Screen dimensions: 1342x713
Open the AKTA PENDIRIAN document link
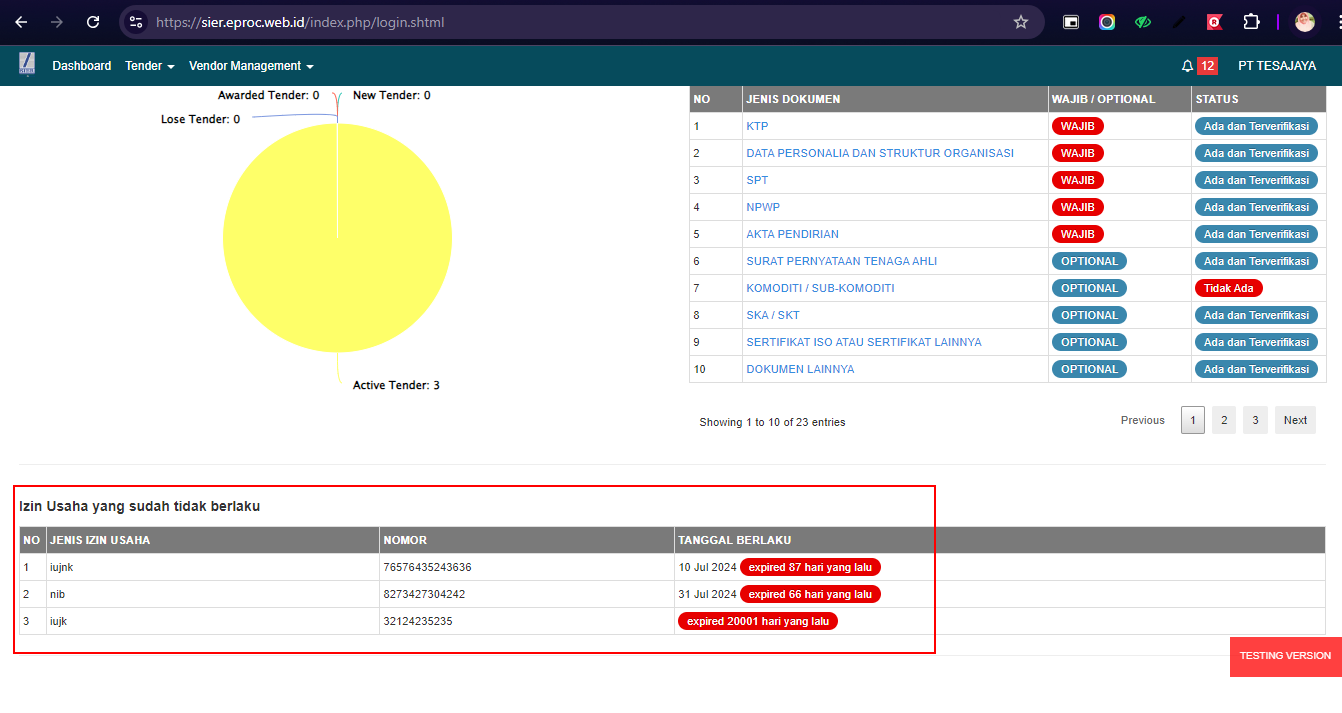pyautogui.click(x=792, y=234)
